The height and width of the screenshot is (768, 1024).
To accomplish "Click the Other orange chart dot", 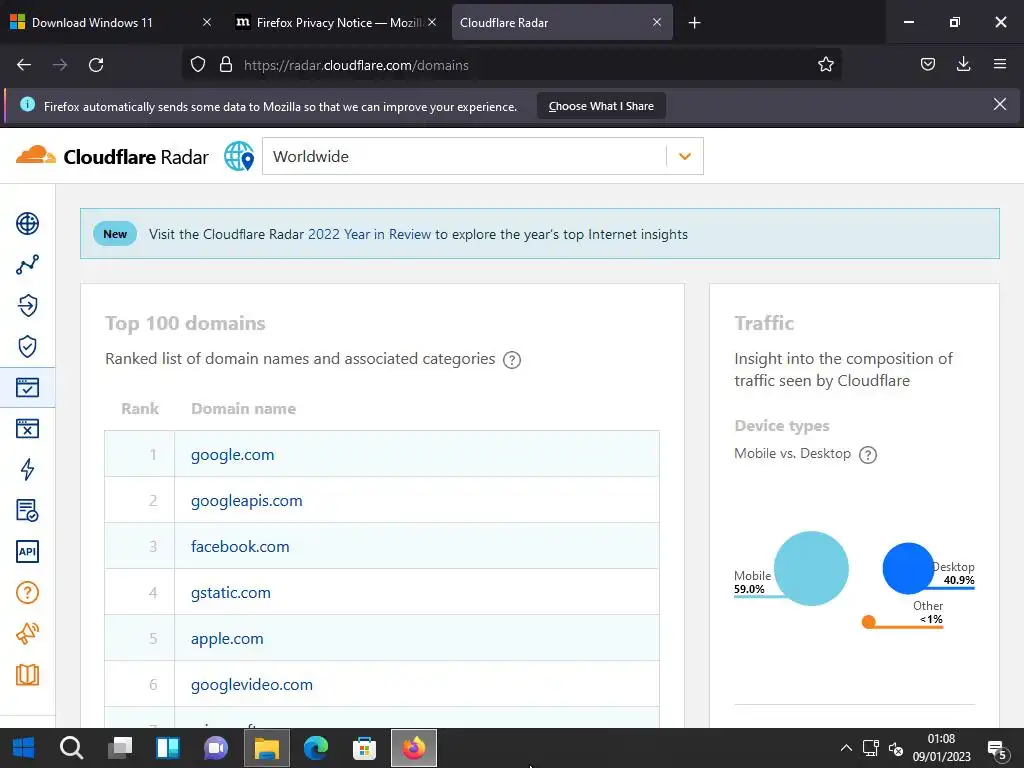I will tap(869, 622).
